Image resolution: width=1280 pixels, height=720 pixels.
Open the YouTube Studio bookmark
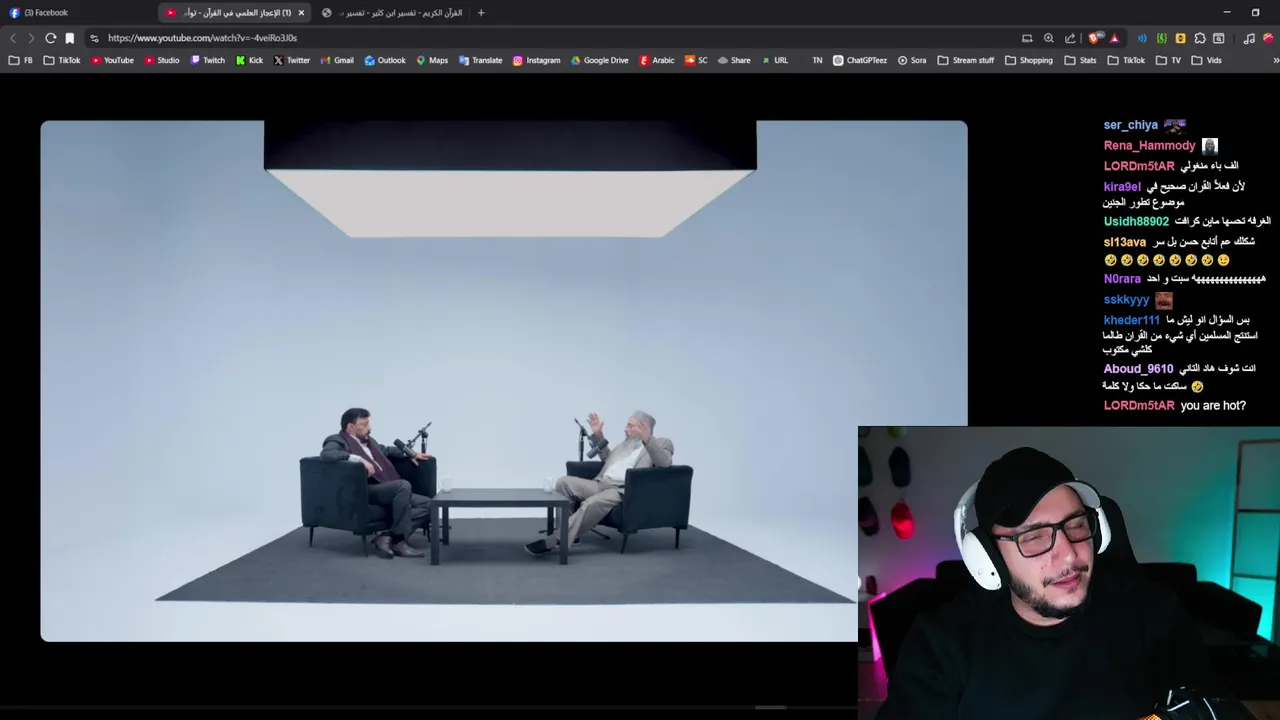pos(162,60)
